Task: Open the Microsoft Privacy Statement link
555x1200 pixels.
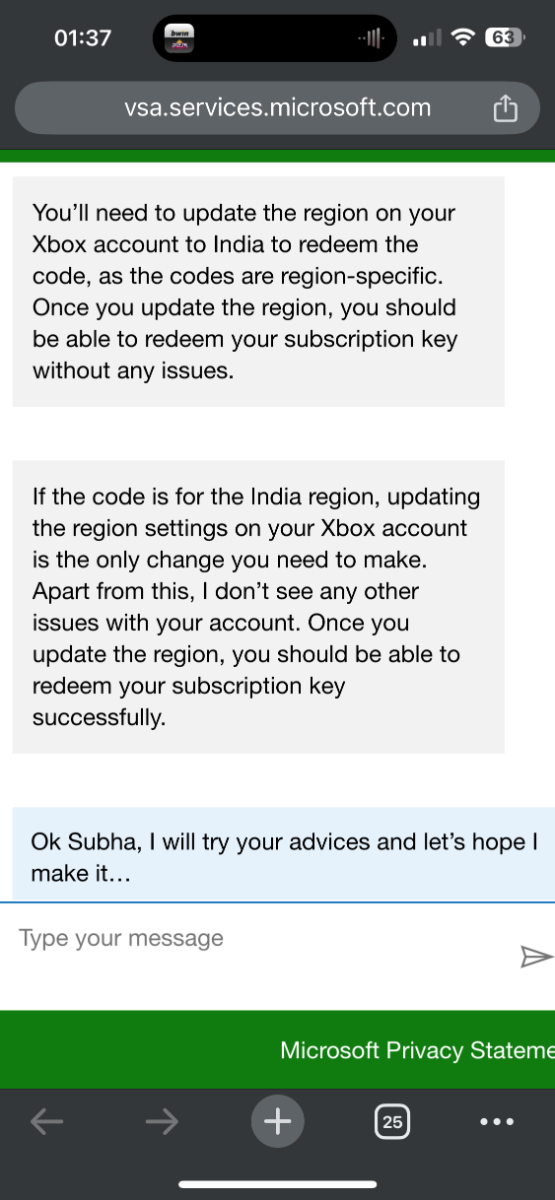Action: [417, 1050]
